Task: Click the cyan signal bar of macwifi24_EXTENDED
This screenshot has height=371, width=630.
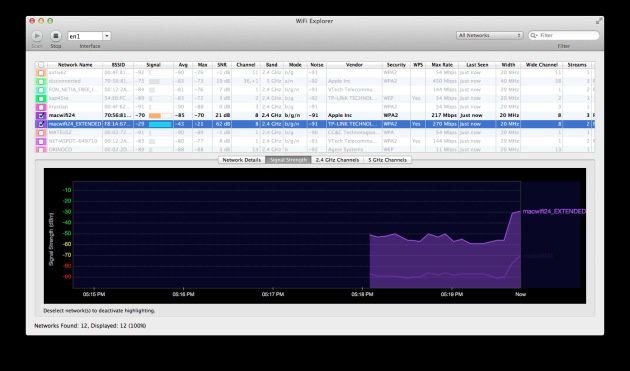Action: tap(160, 124)
